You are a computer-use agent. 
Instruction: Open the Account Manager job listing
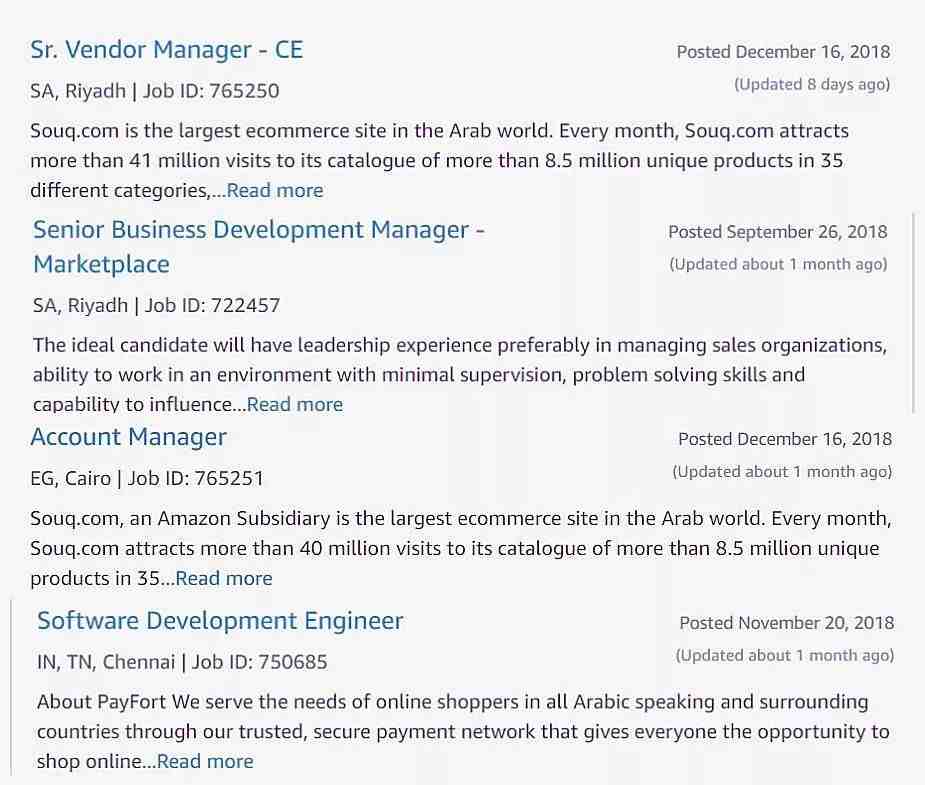128,437
